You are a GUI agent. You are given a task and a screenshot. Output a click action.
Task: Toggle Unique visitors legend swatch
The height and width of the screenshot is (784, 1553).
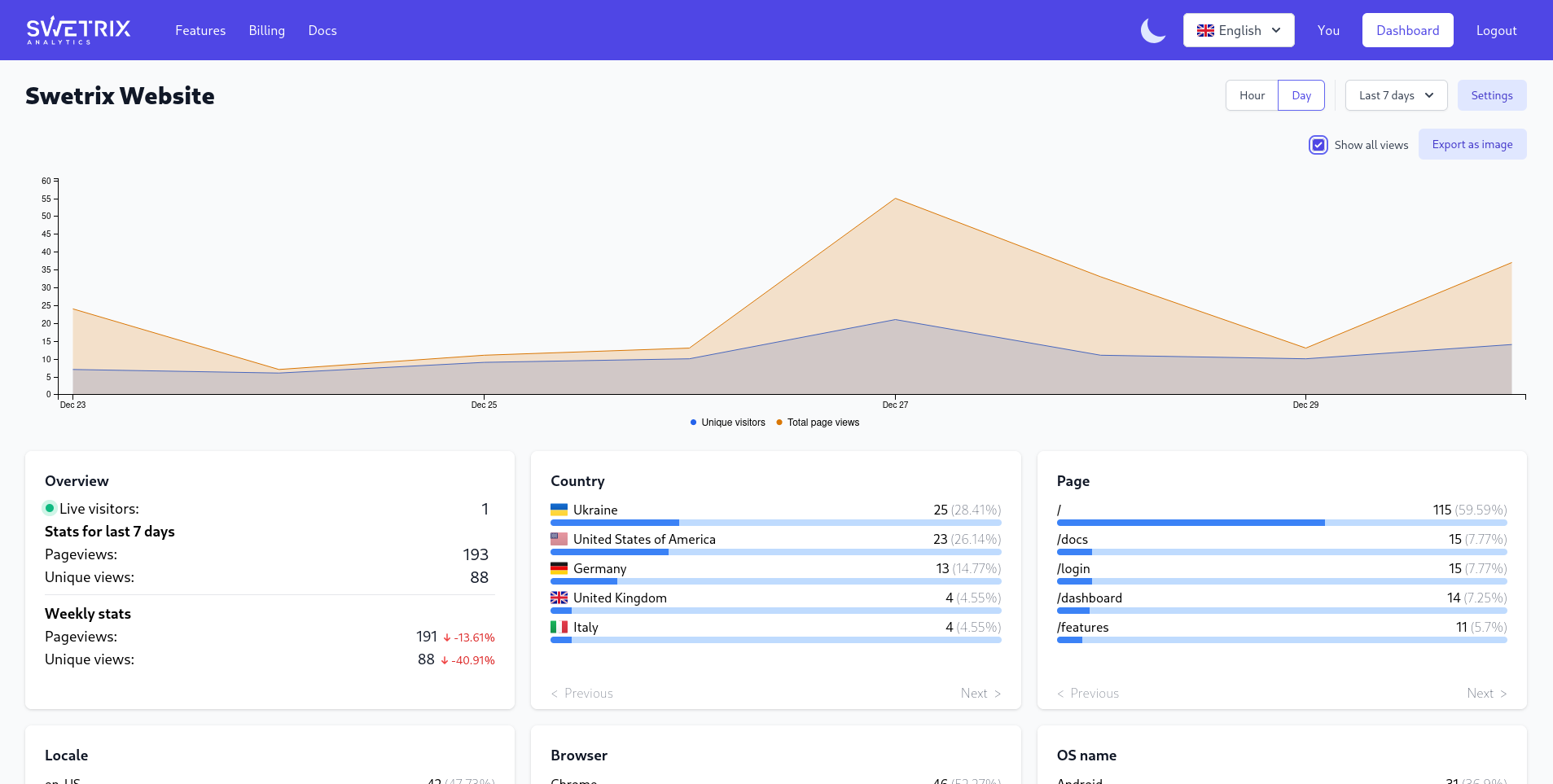click(693, 423)
